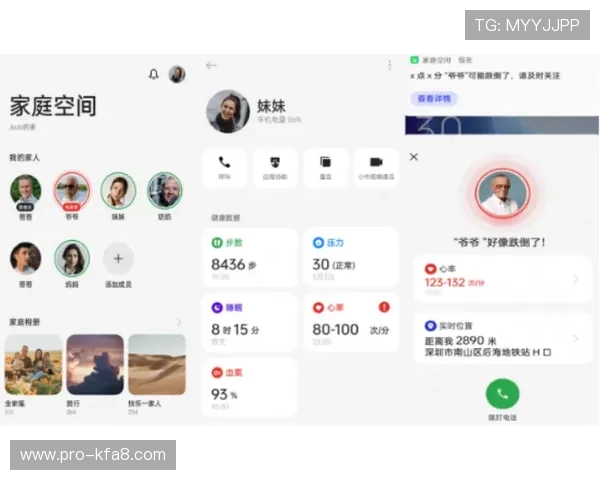Open the 全家福 album thumbnail
The image size is (600, 480).
pyautogui.click(x=33, y=364)
